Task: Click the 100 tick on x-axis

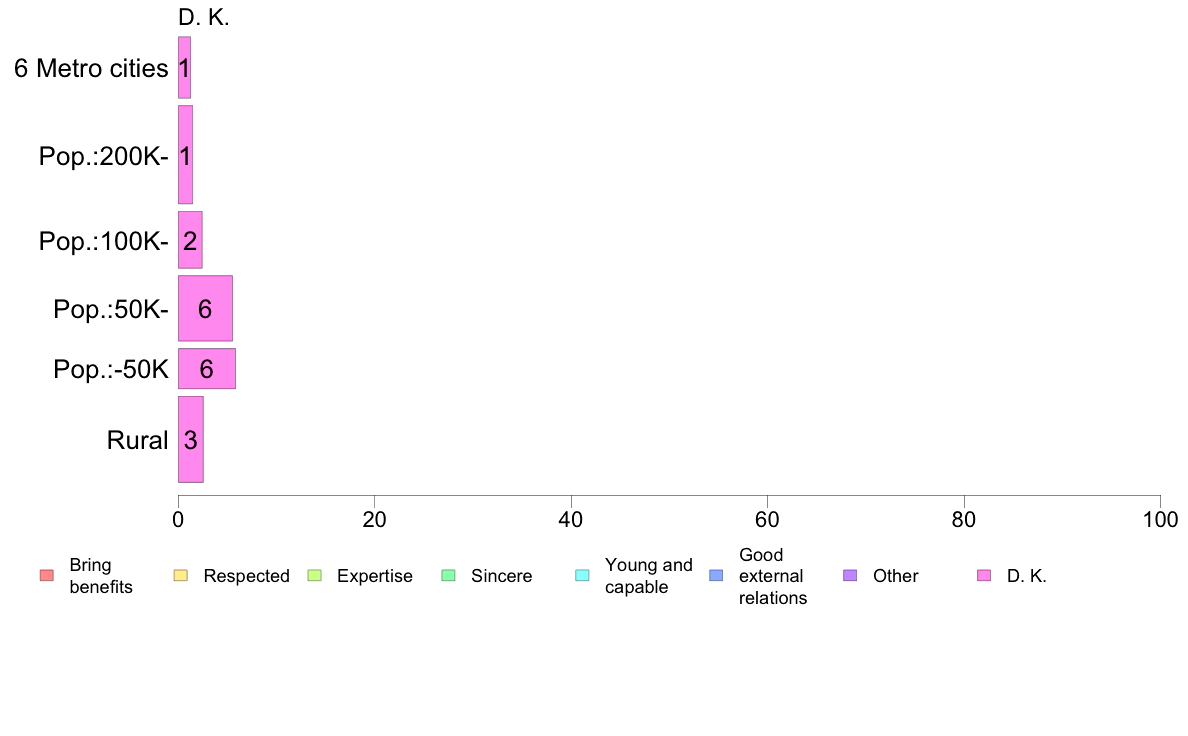Action: pyautogui.click(x=1160, y=520)
